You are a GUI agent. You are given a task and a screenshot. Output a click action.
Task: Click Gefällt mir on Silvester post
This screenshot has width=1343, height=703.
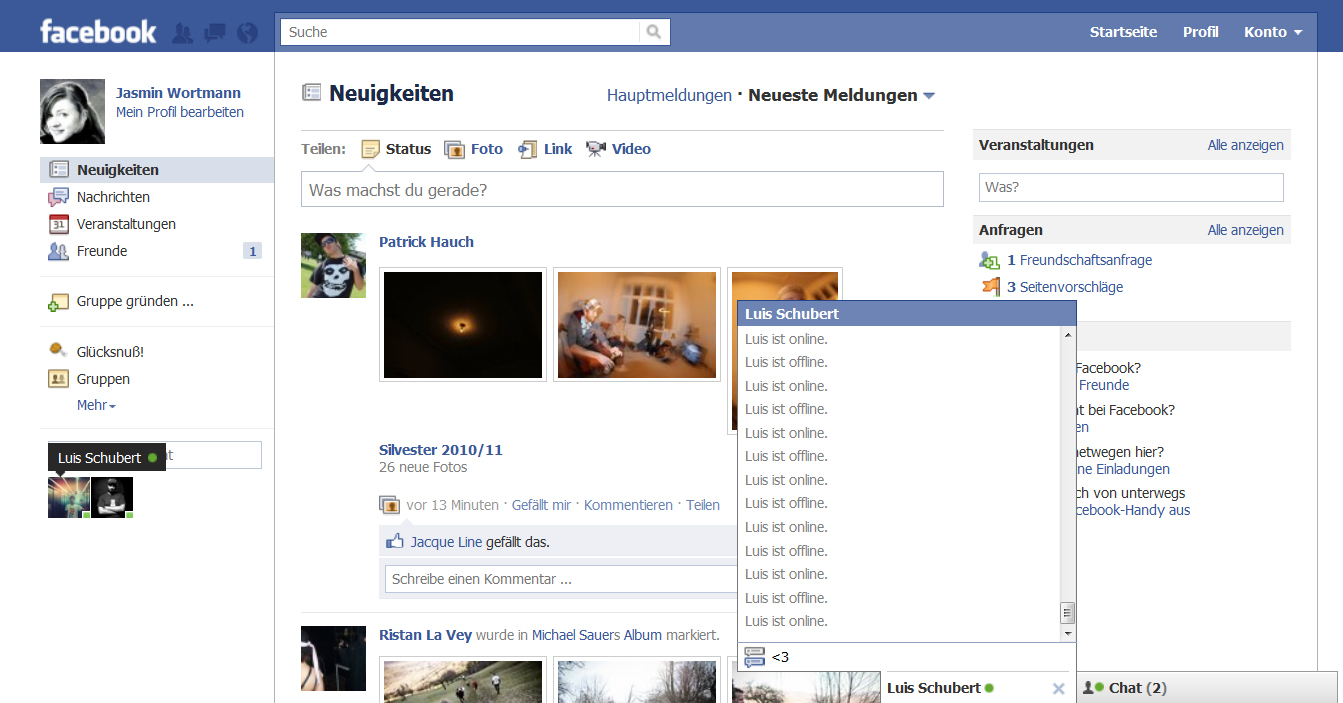click(x=541, y=505)
